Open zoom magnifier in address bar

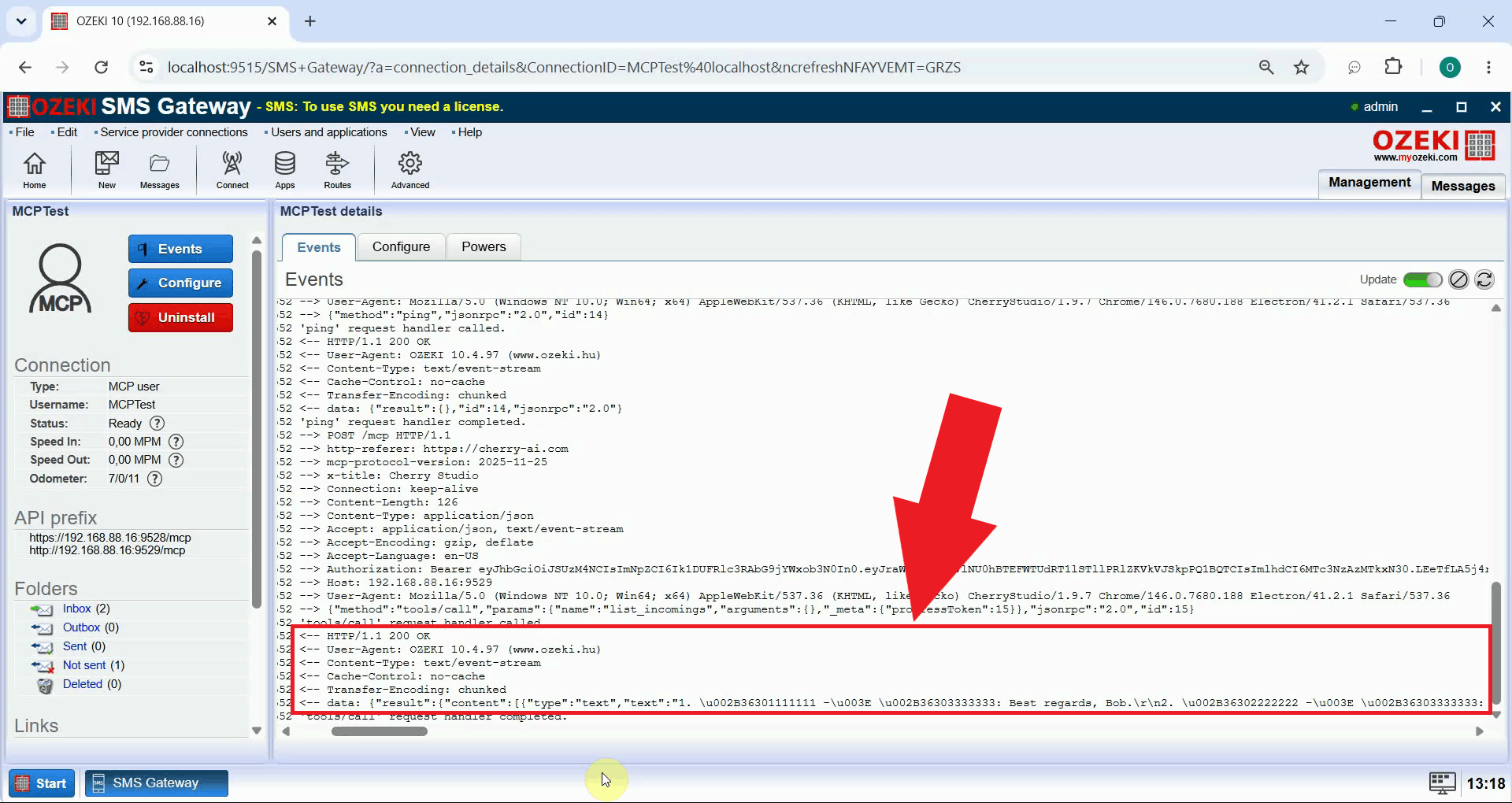pyautogui.click(x=1266, y=67)
